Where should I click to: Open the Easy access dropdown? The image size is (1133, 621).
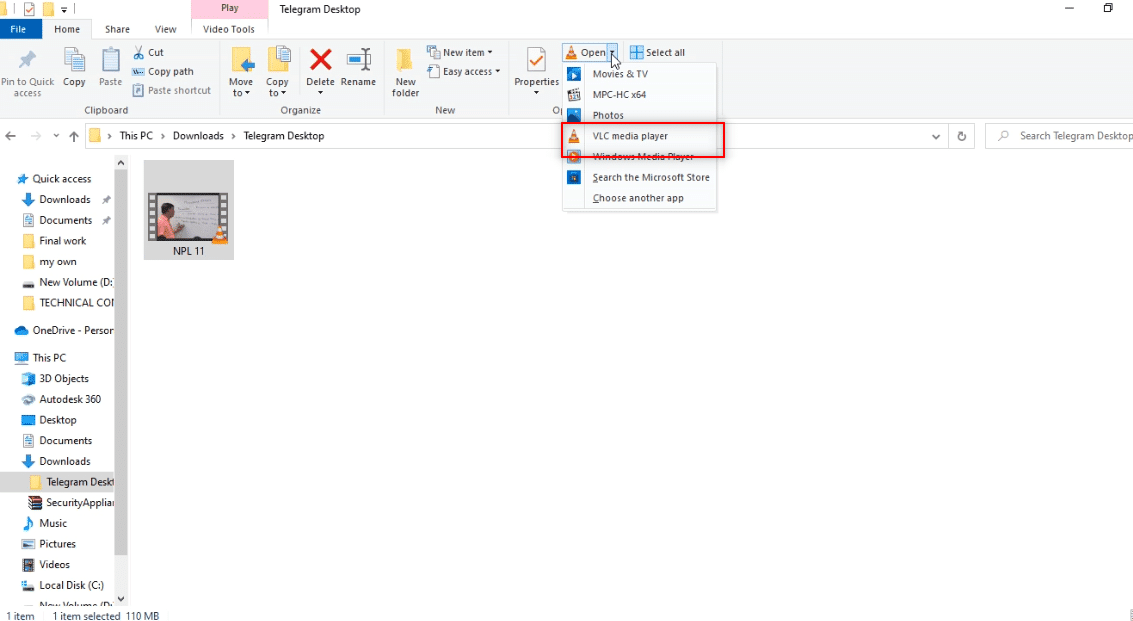click(464, 71)
